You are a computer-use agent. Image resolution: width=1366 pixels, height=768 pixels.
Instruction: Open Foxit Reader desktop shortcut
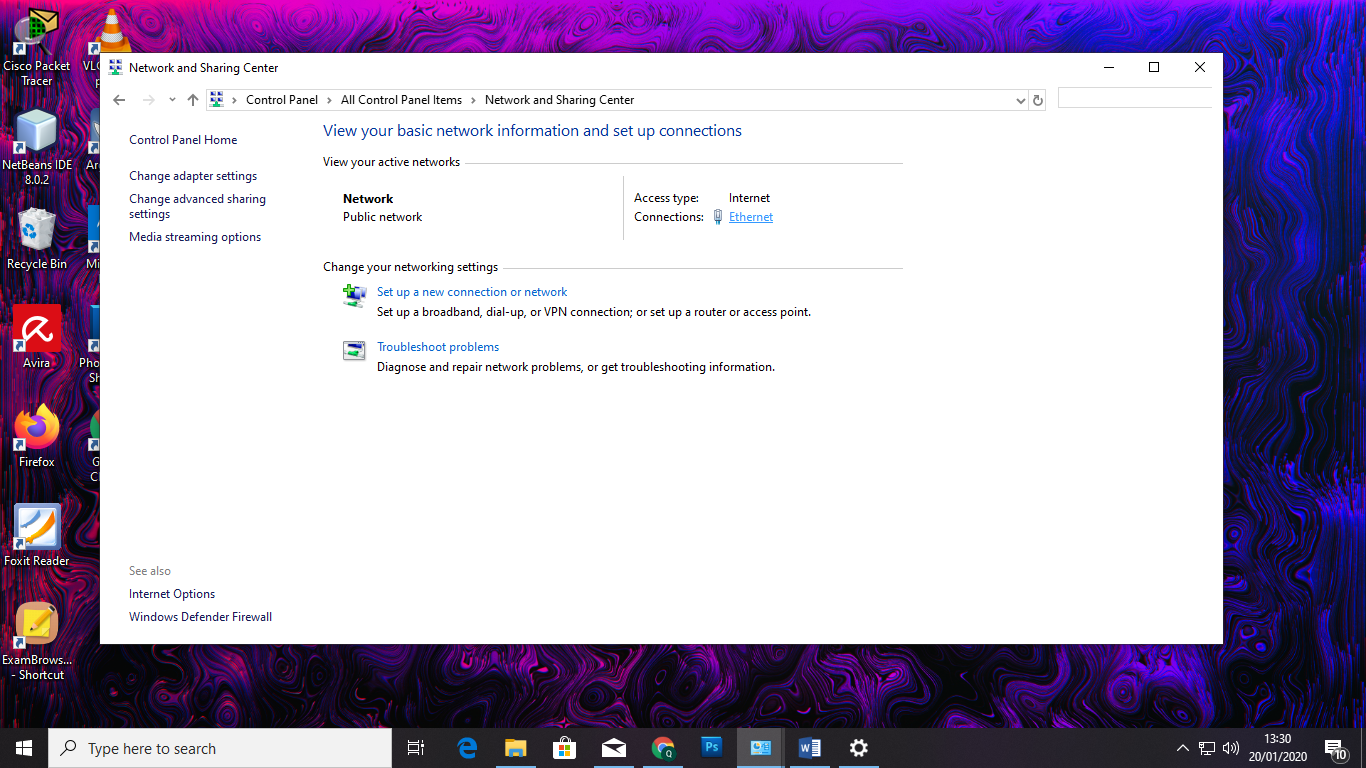[37, 535]
